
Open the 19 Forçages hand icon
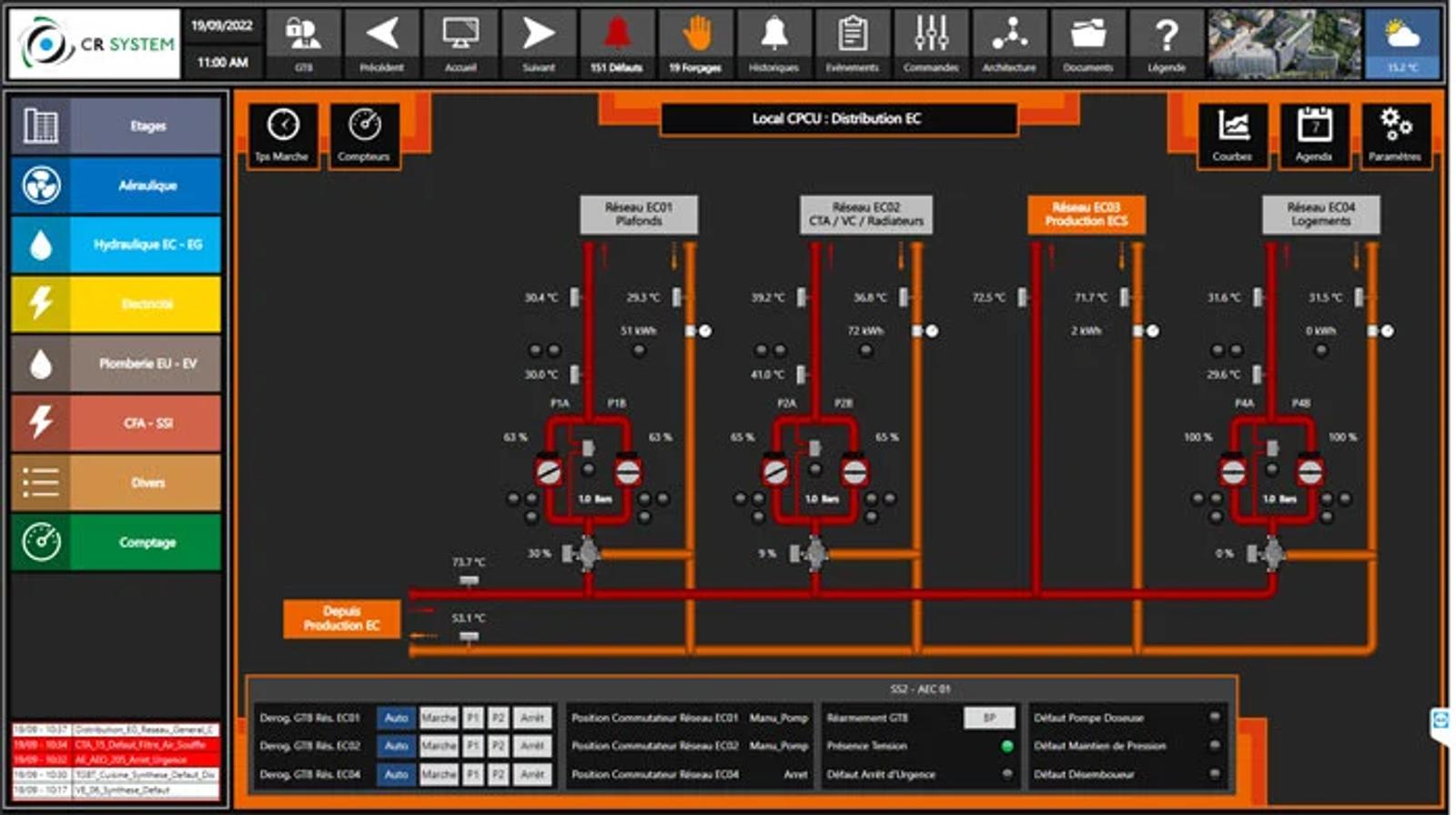click(695, 43)
